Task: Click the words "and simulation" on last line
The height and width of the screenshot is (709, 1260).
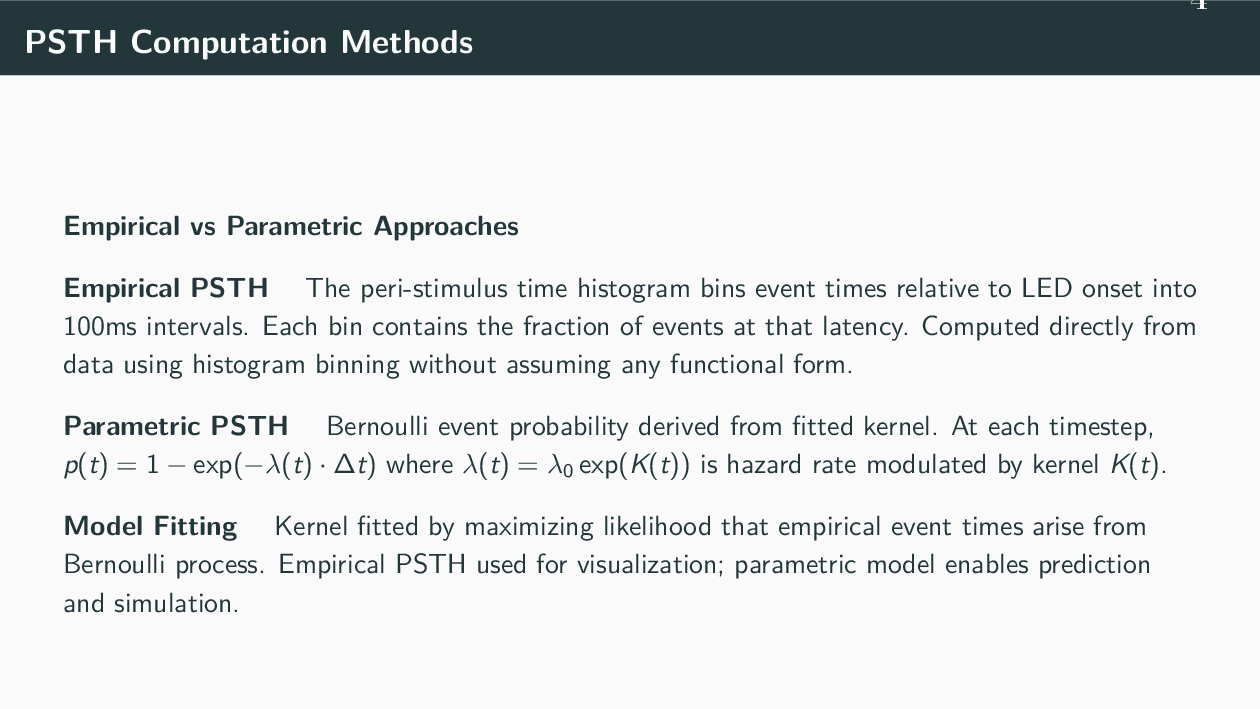Action: coord(150,603)
